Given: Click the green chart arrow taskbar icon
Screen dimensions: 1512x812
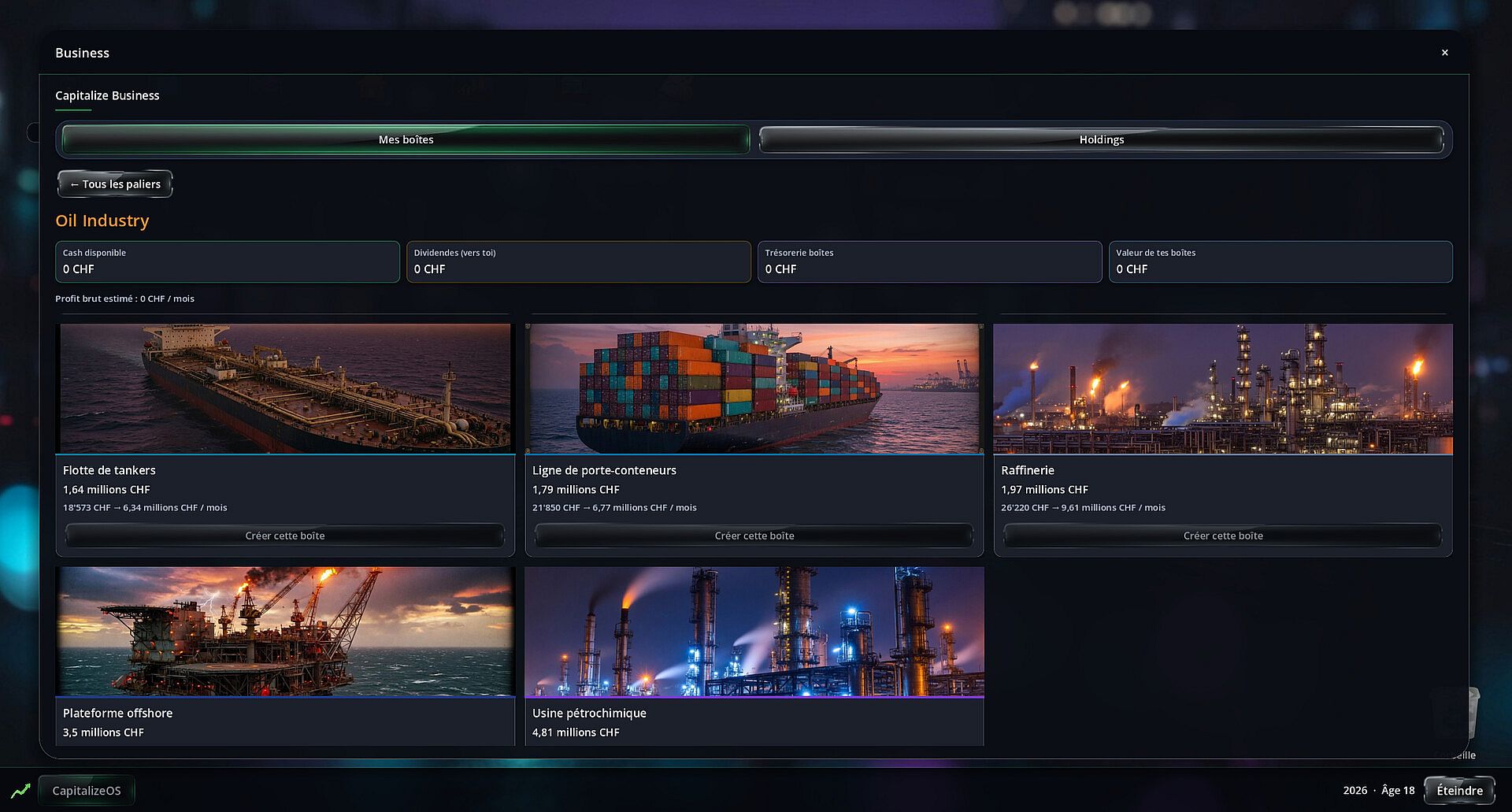Looking at the screenshot, I should (20, 790).
